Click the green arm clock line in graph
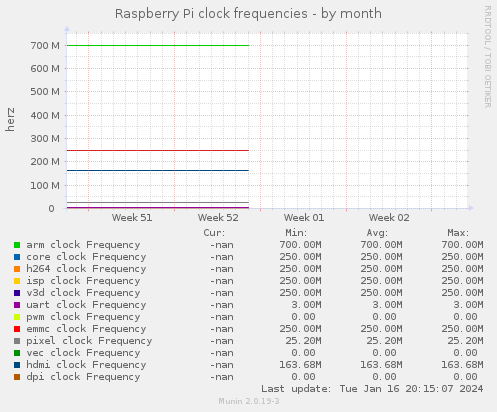 [x=158, y=45]
